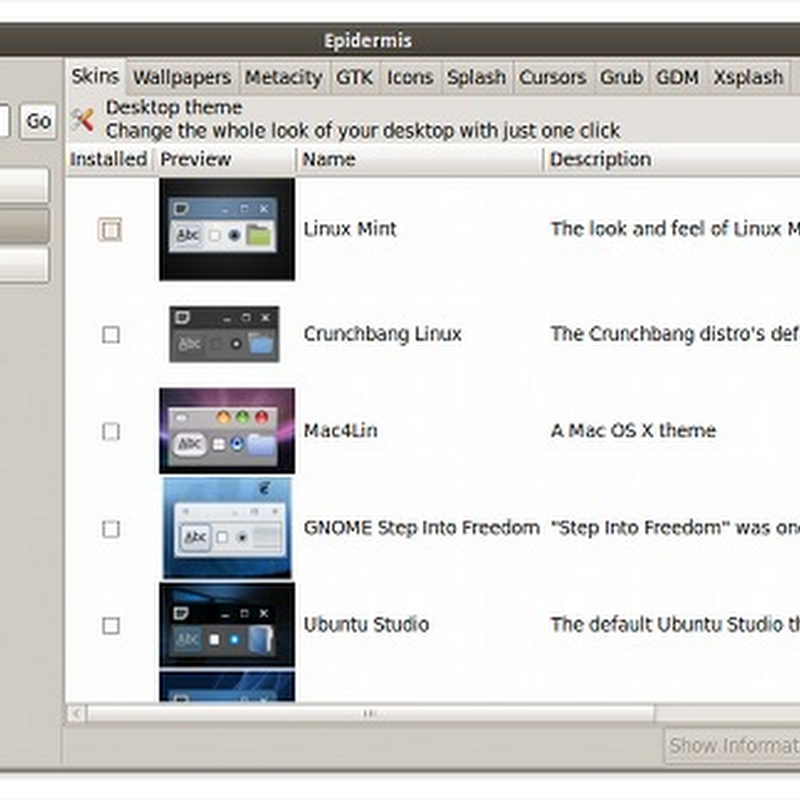Click 'The look and feel of Linux' description
Viewport: 800px width, 800px height.
(x=676, y=229)
